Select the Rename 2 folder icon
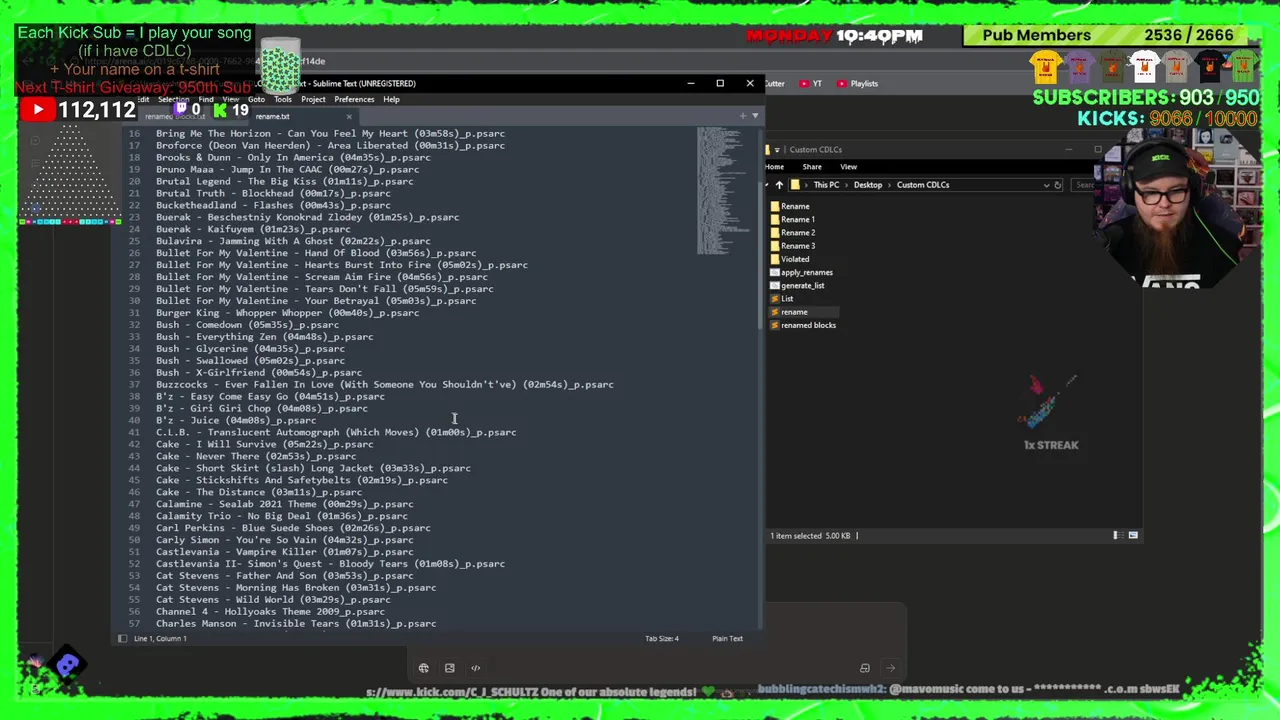The height and width of the screenshot is (720, 1280). pos(775,232)
